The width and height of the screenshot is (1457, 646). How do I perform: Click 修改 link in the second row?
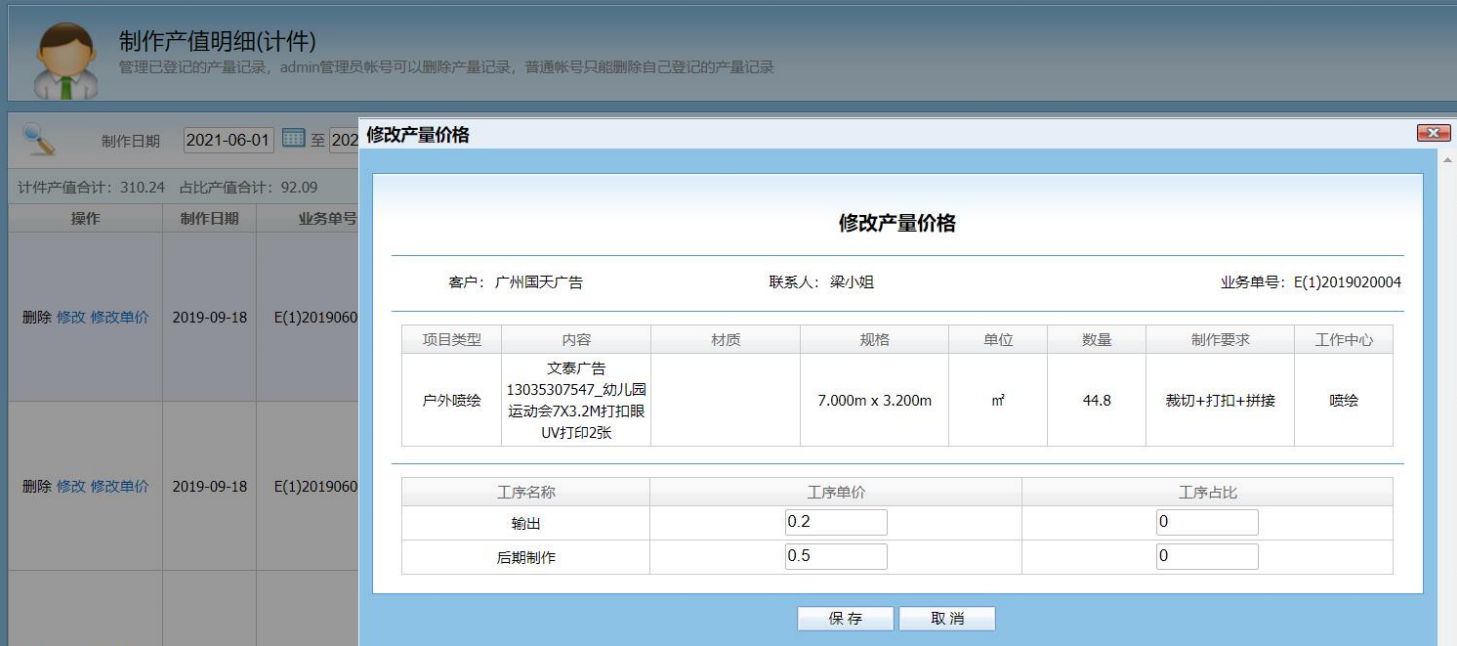pos(70,486)
